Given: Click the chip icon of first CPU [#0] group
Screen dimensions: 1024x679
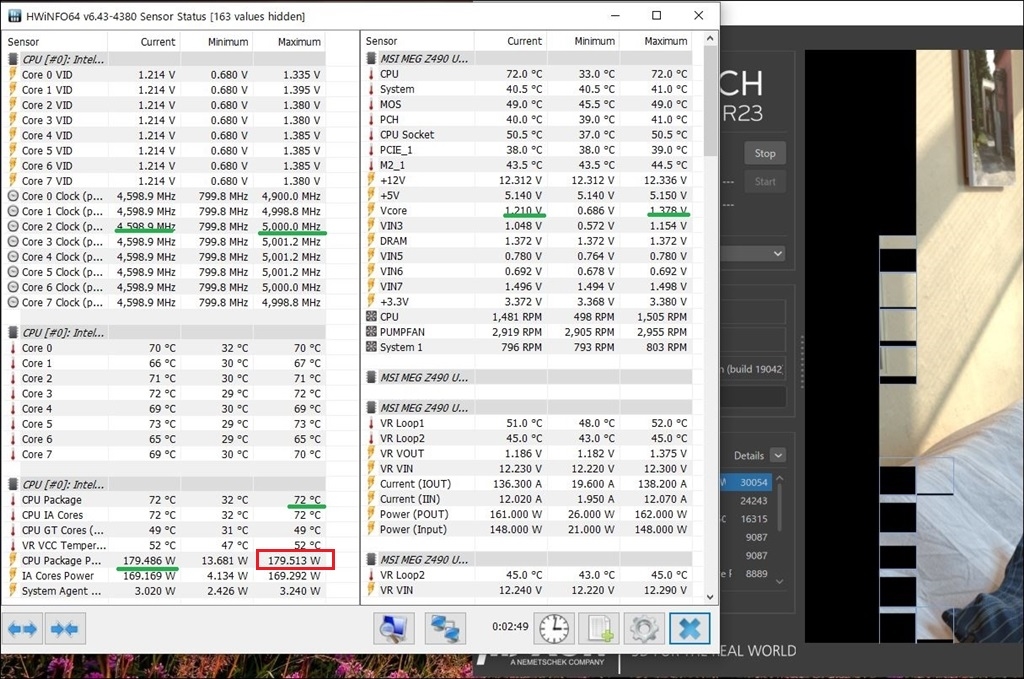Looking at the screenshot, I should tap(12, 59).
